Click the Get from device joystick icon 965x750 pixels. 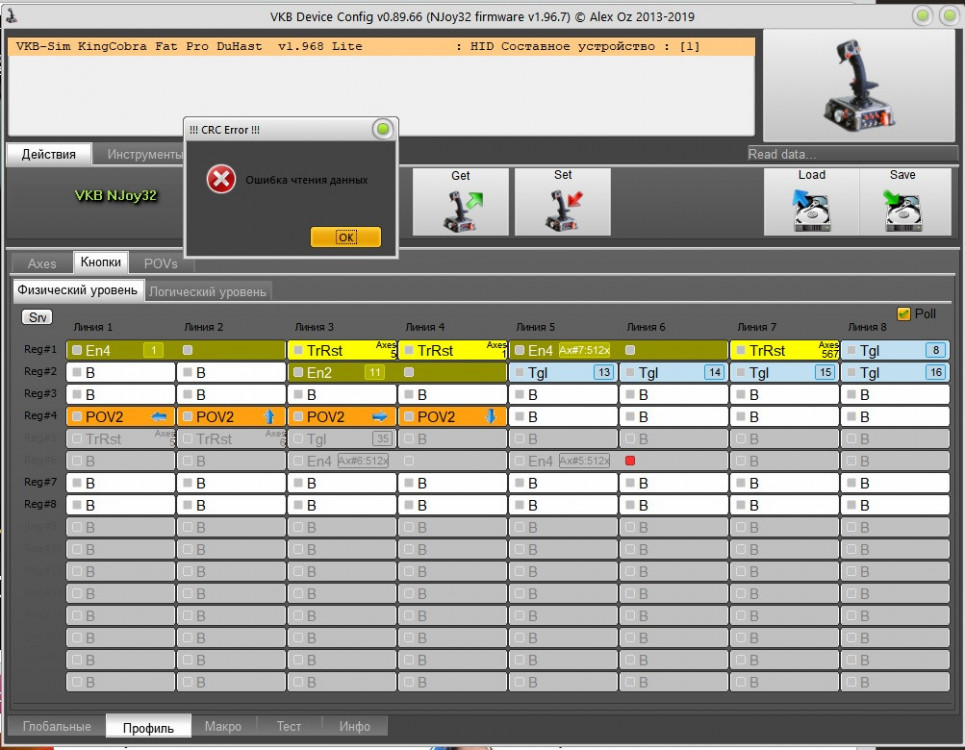click(463, 210)
